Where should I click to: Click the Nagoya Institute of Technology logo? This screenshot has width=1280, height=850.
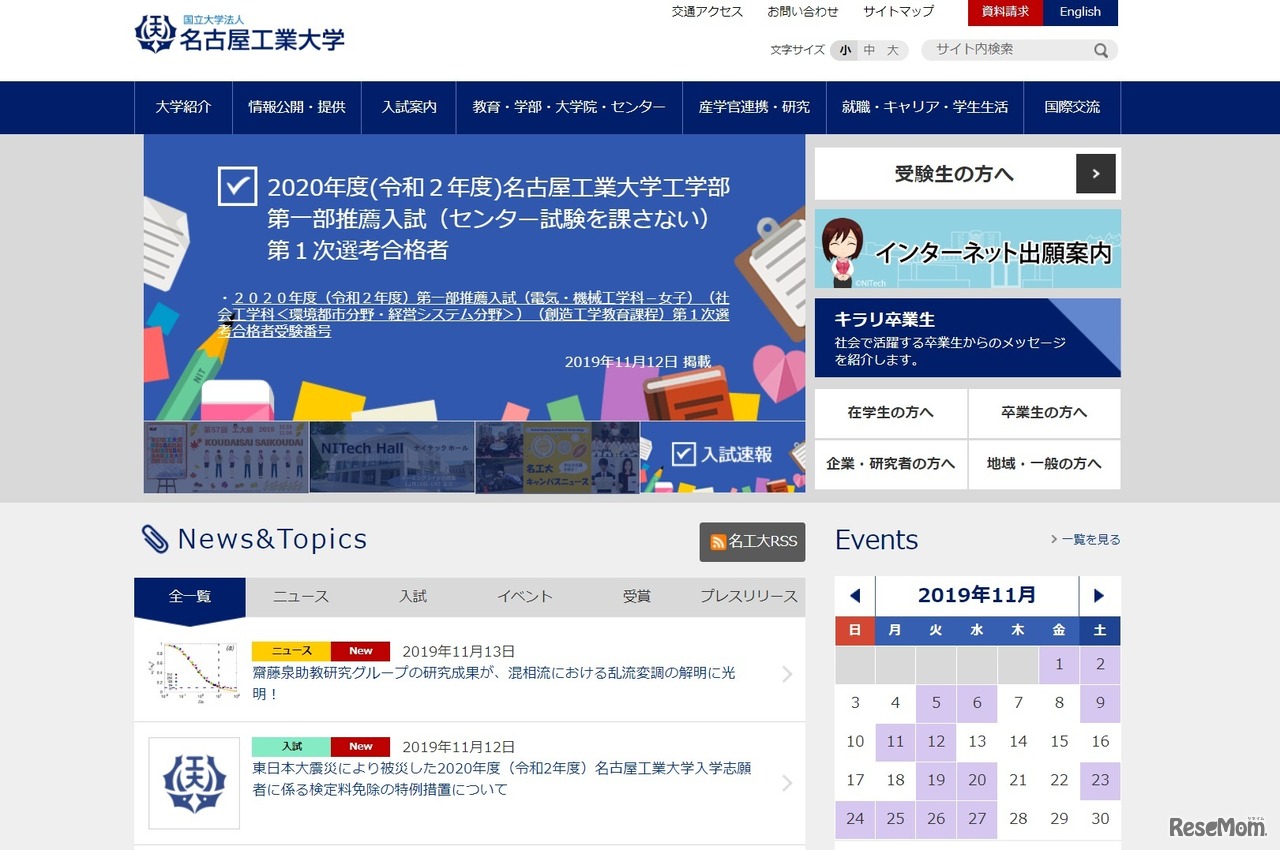pyautogui.click(x=240, y=35)
